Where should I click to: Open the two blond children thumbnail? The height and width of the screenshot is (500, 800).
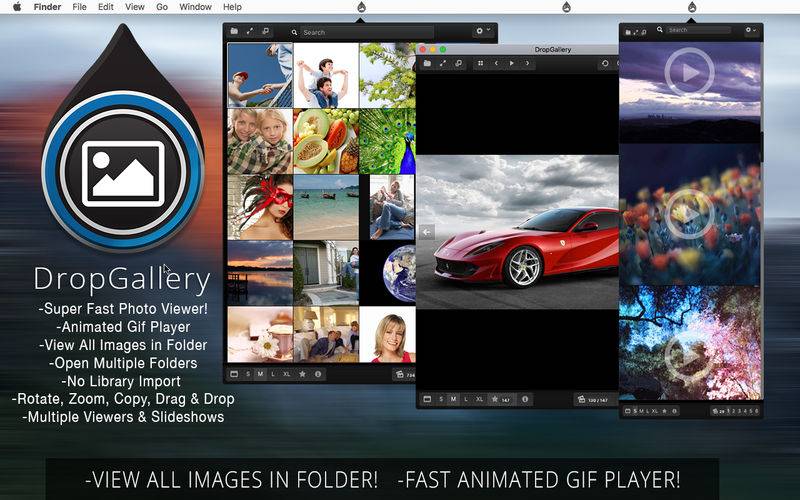click(x=260, y=141)
